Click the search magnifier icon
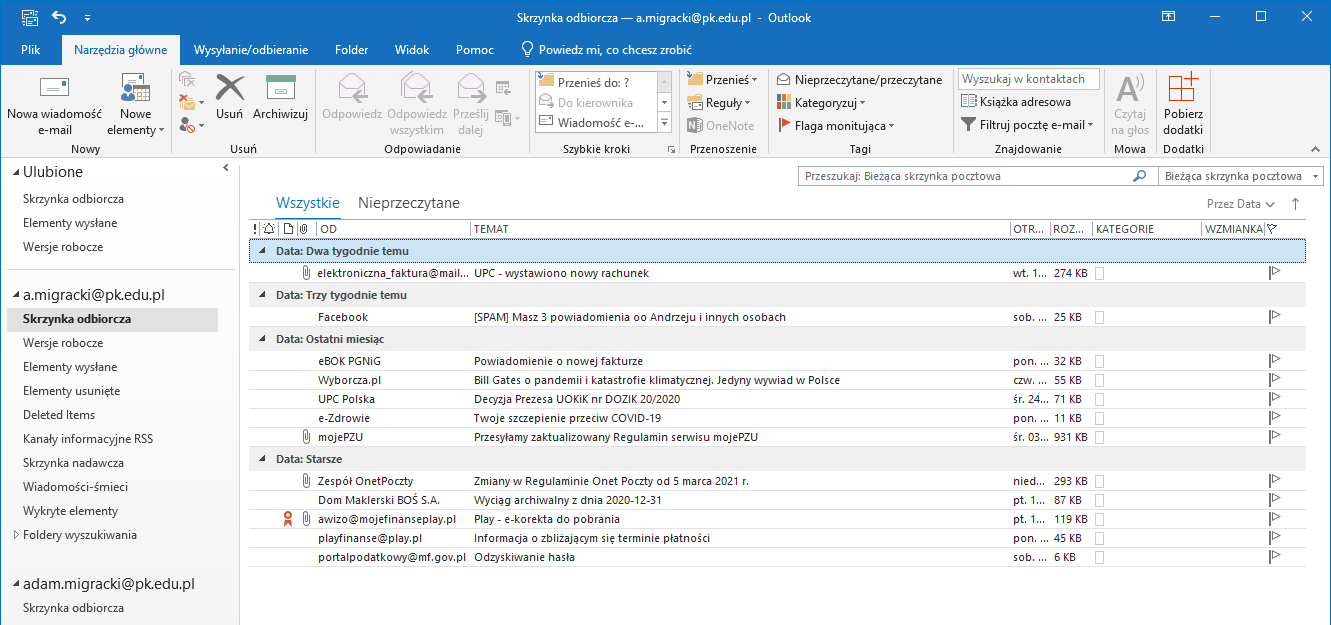 point(1139,176)
